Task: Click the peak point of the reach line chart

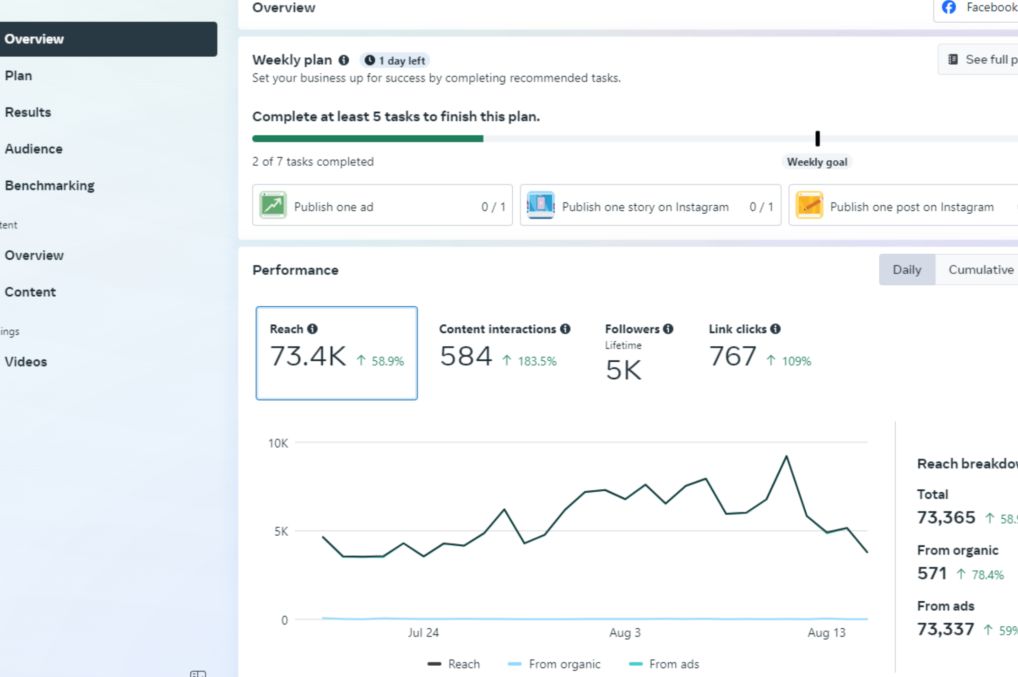Action: coord(786,457)
